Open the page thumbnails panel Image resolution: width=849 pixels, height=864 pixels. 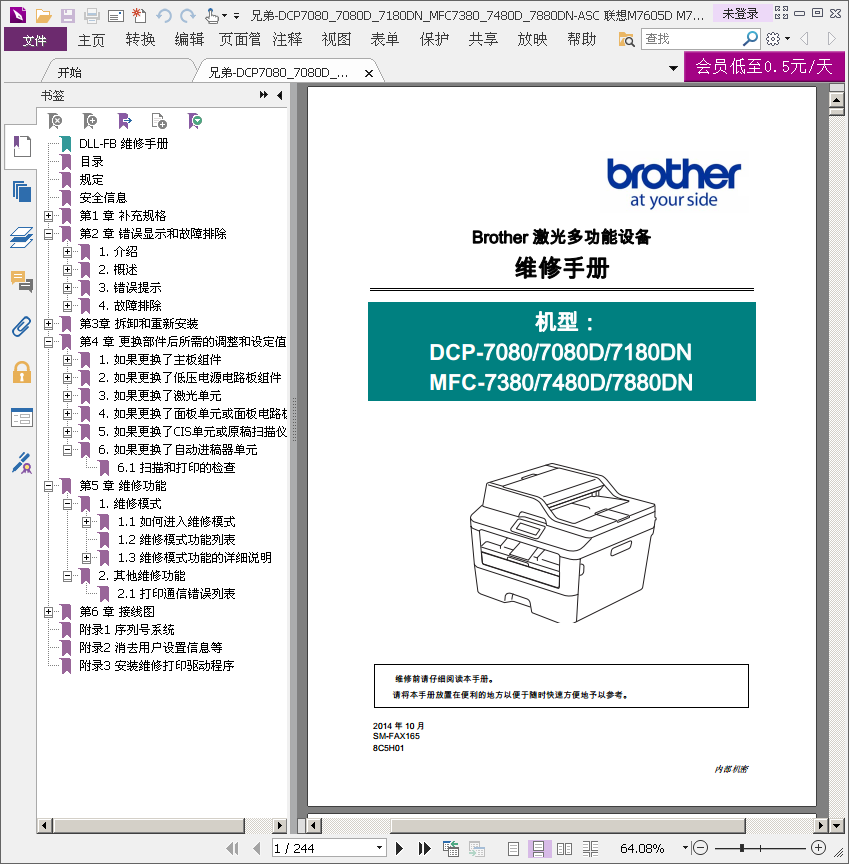tap(21, 192)
